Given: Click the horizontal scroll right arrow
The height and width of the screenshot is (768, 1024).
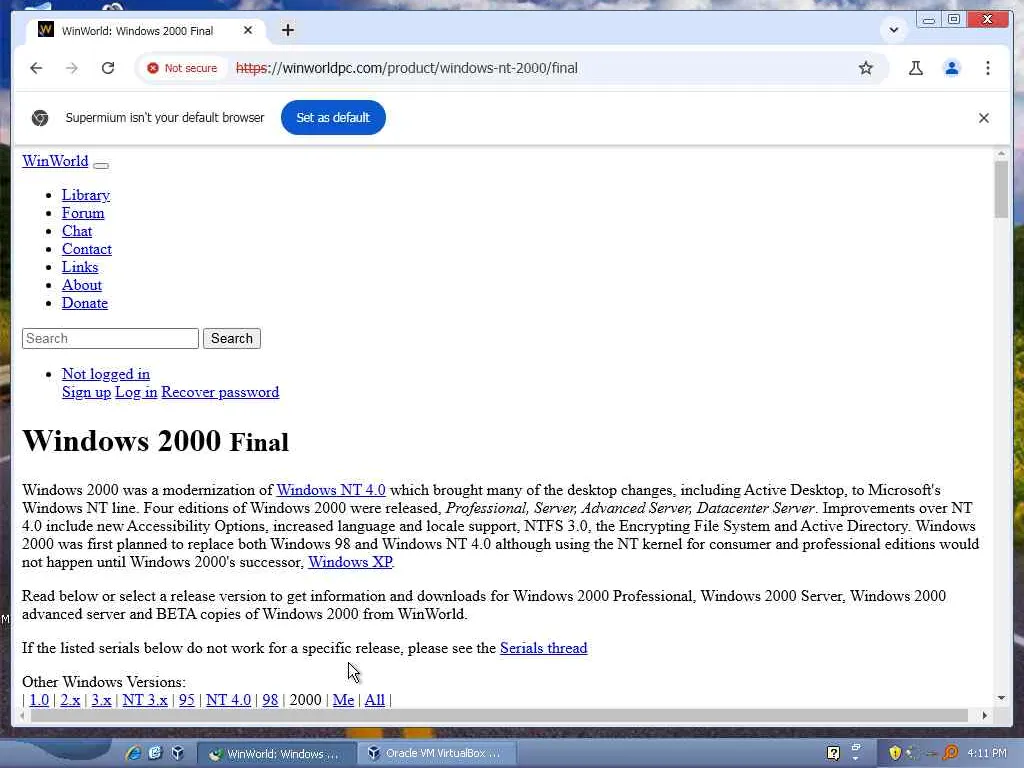Looking at the screenshot, I should tap(985, 715).
